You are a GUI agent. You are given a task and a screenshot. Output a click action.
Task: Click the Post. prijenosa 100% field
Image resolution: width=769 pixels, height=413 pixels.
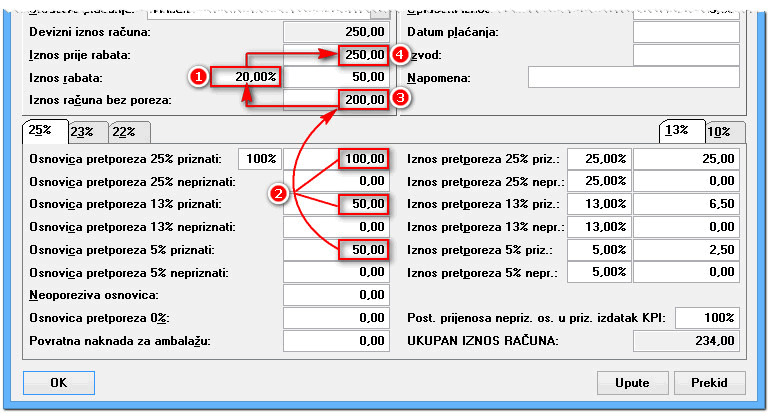click(x=708, y=318)
